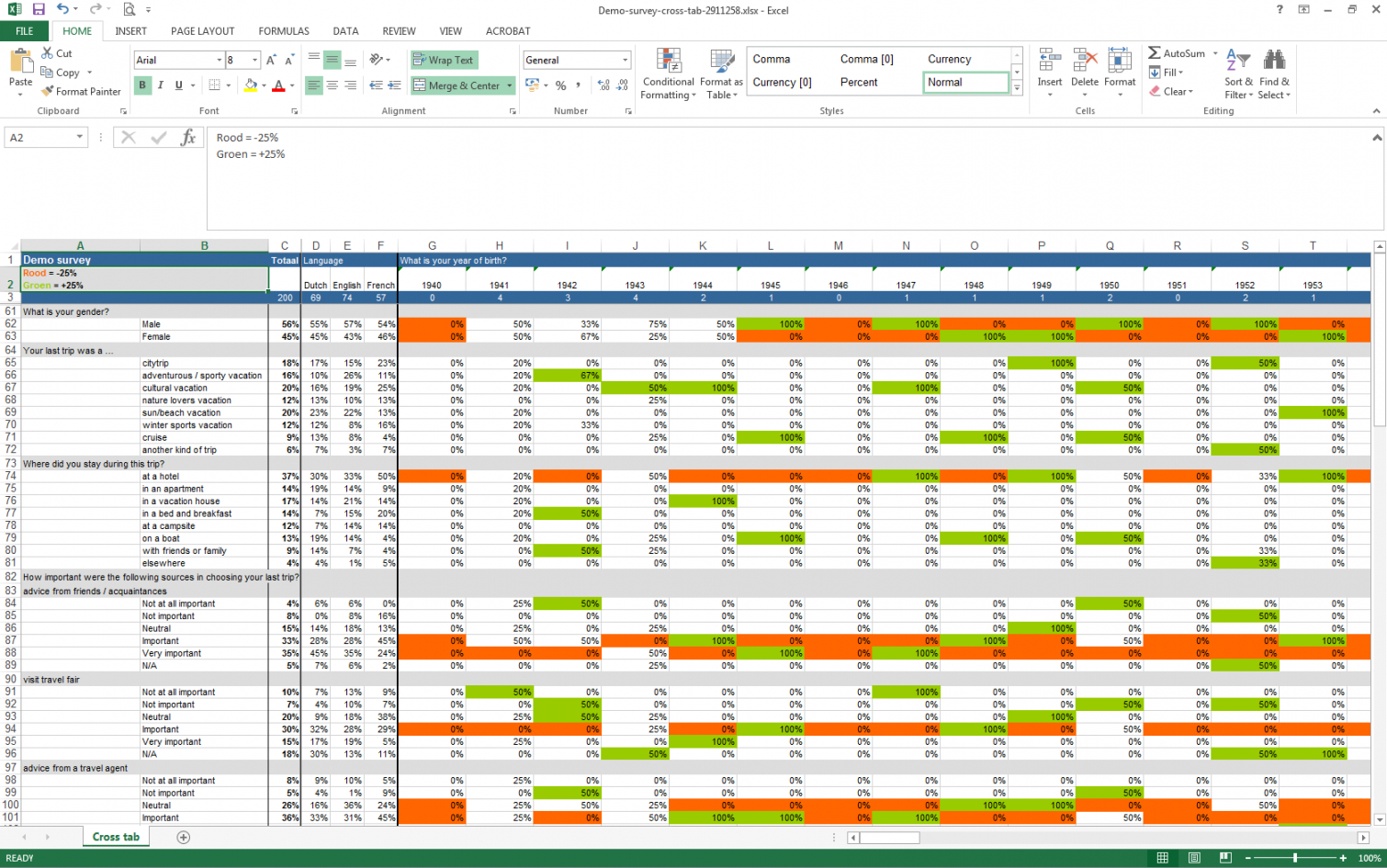Toggle Italic formatting

point(161,85)
